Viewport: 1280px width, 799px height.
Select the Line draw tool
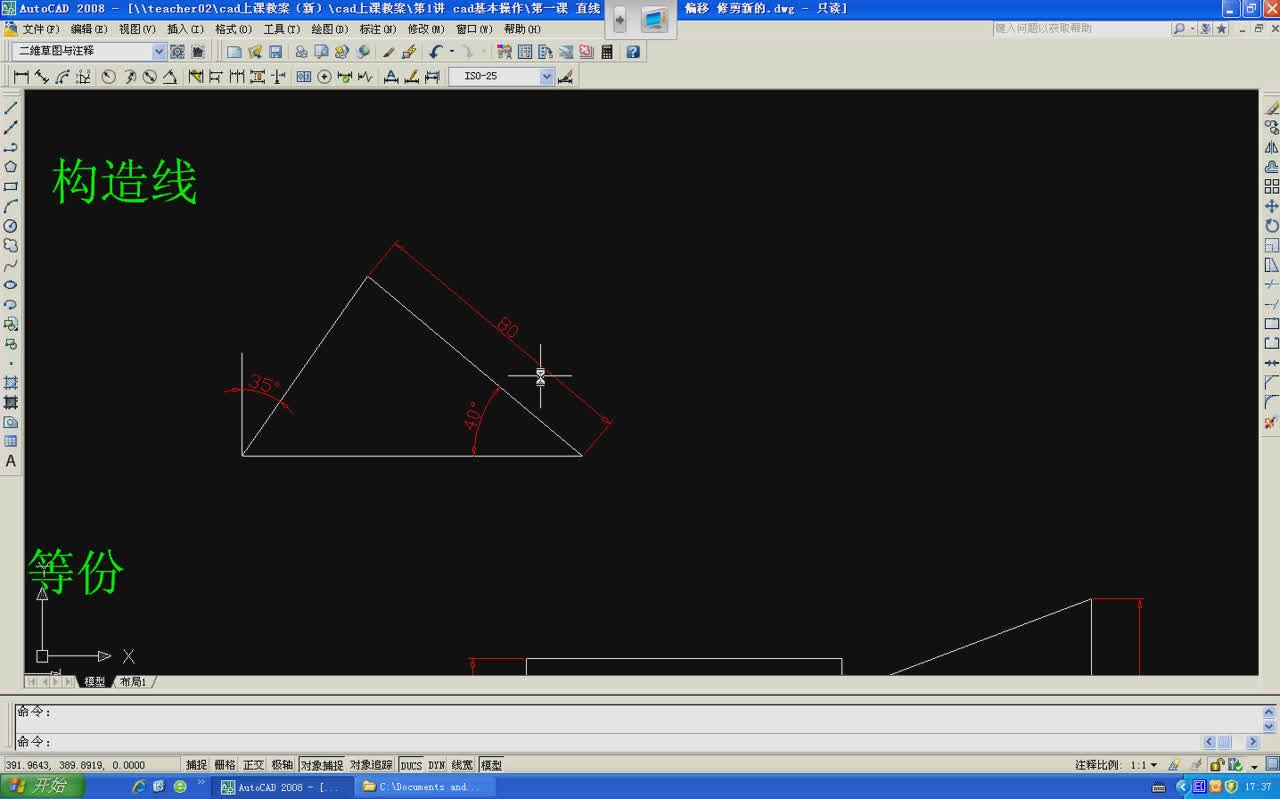(x=11, y=108)
